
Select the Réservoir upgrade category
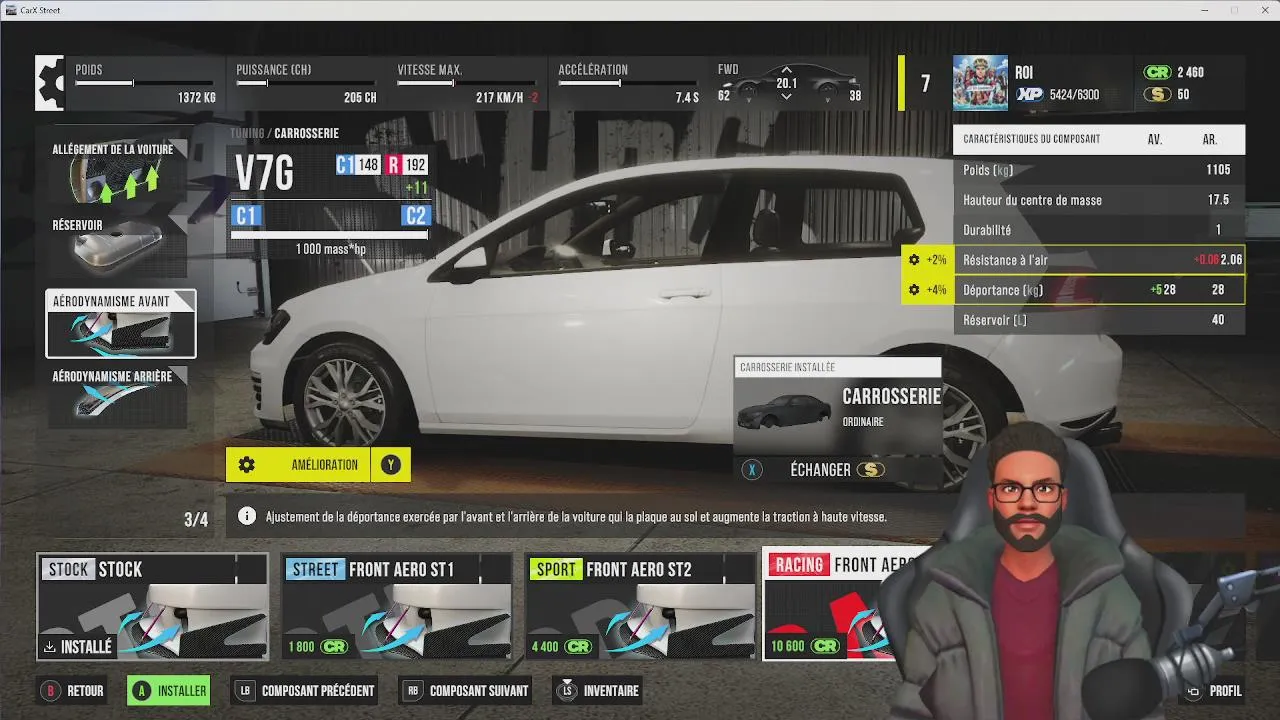click(x=117, y=246)
